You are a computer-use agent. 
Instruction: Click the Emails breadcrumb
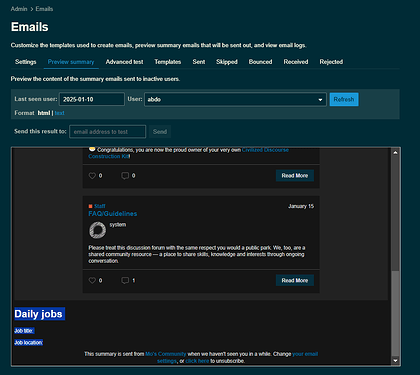coord(44,9)
